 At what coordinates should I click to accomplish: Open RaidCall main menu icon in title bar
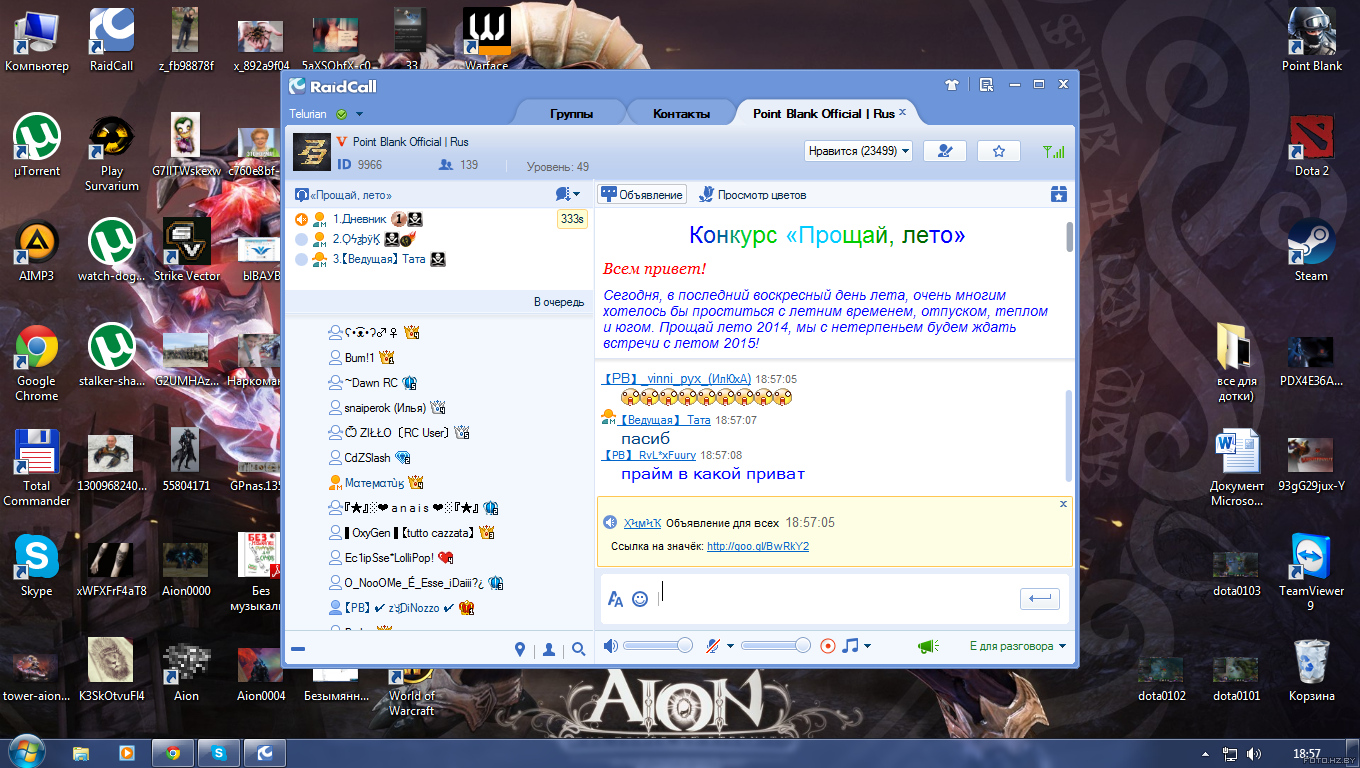click(x=987, y=85)
